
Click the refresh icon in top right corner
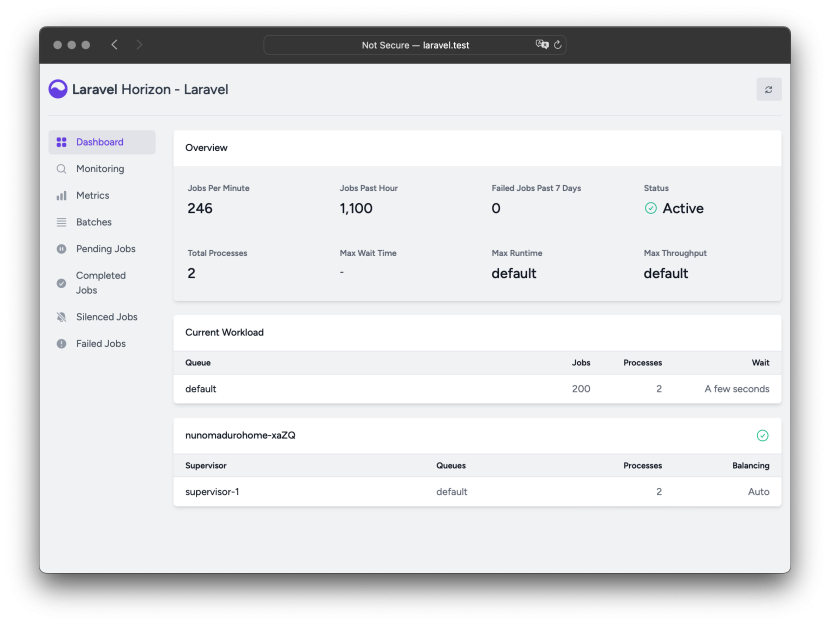[x=768, y=89]
